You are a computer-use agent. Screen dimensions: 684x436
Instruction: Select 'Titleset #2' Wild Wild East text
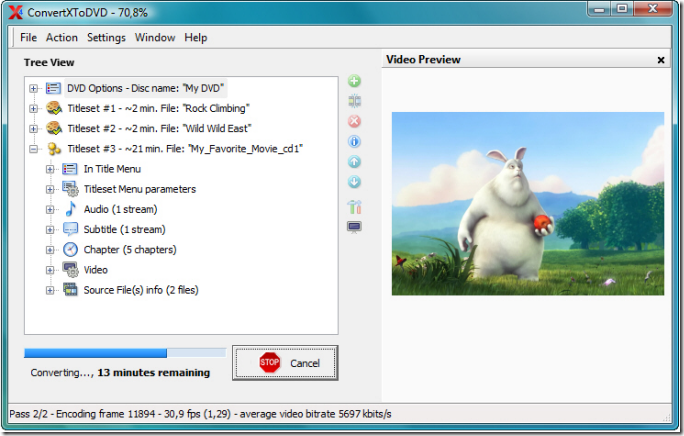tap(159, 128)
